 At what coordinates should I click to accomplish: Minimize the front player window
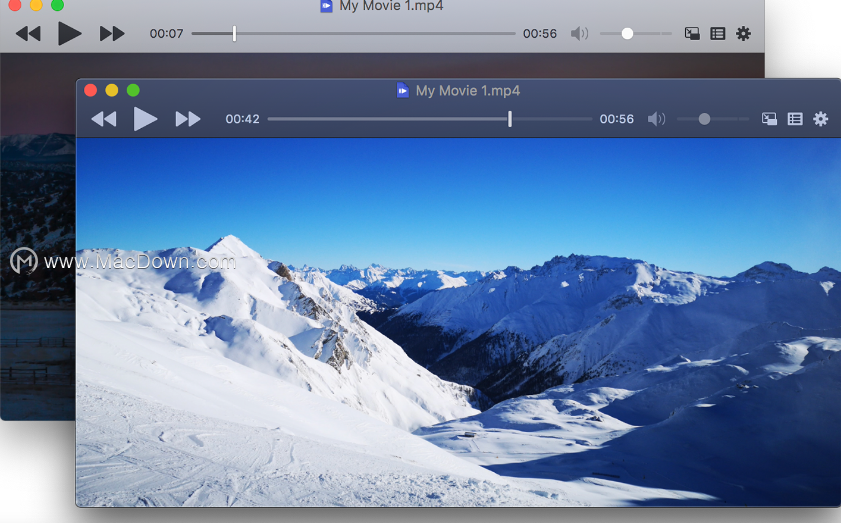(x=112, y=90)
